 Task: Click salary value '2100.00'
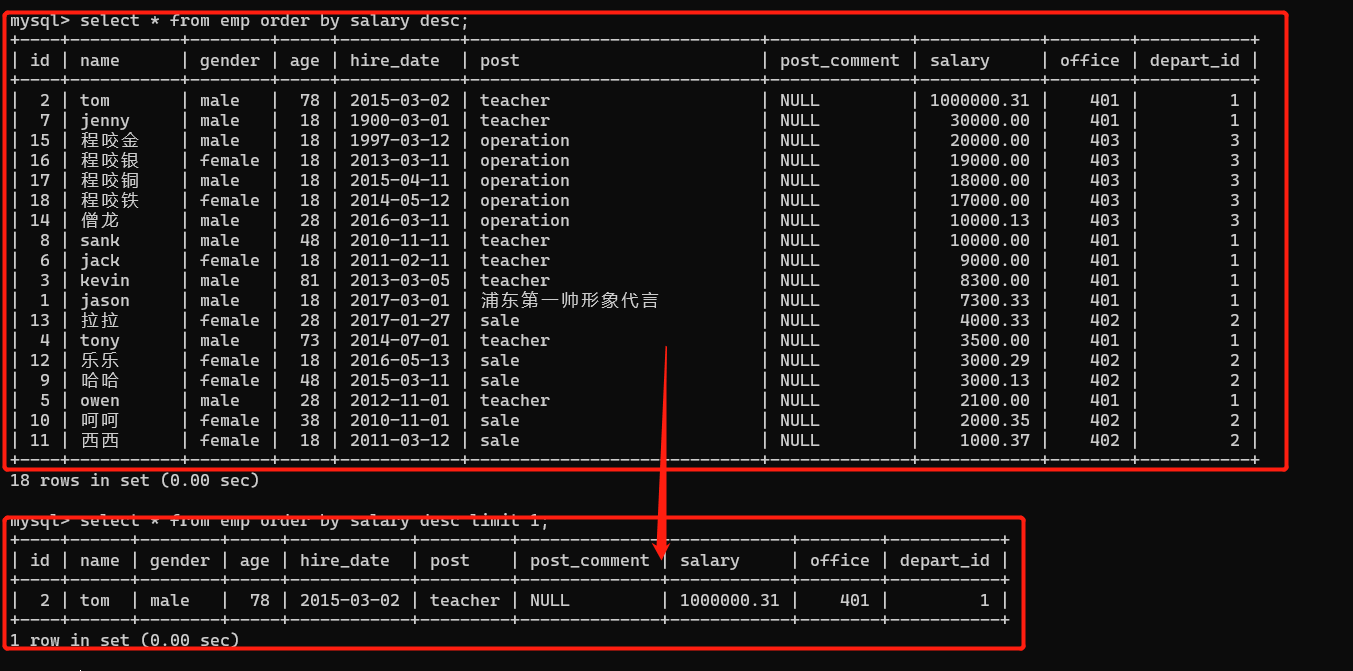coord(995,400)
